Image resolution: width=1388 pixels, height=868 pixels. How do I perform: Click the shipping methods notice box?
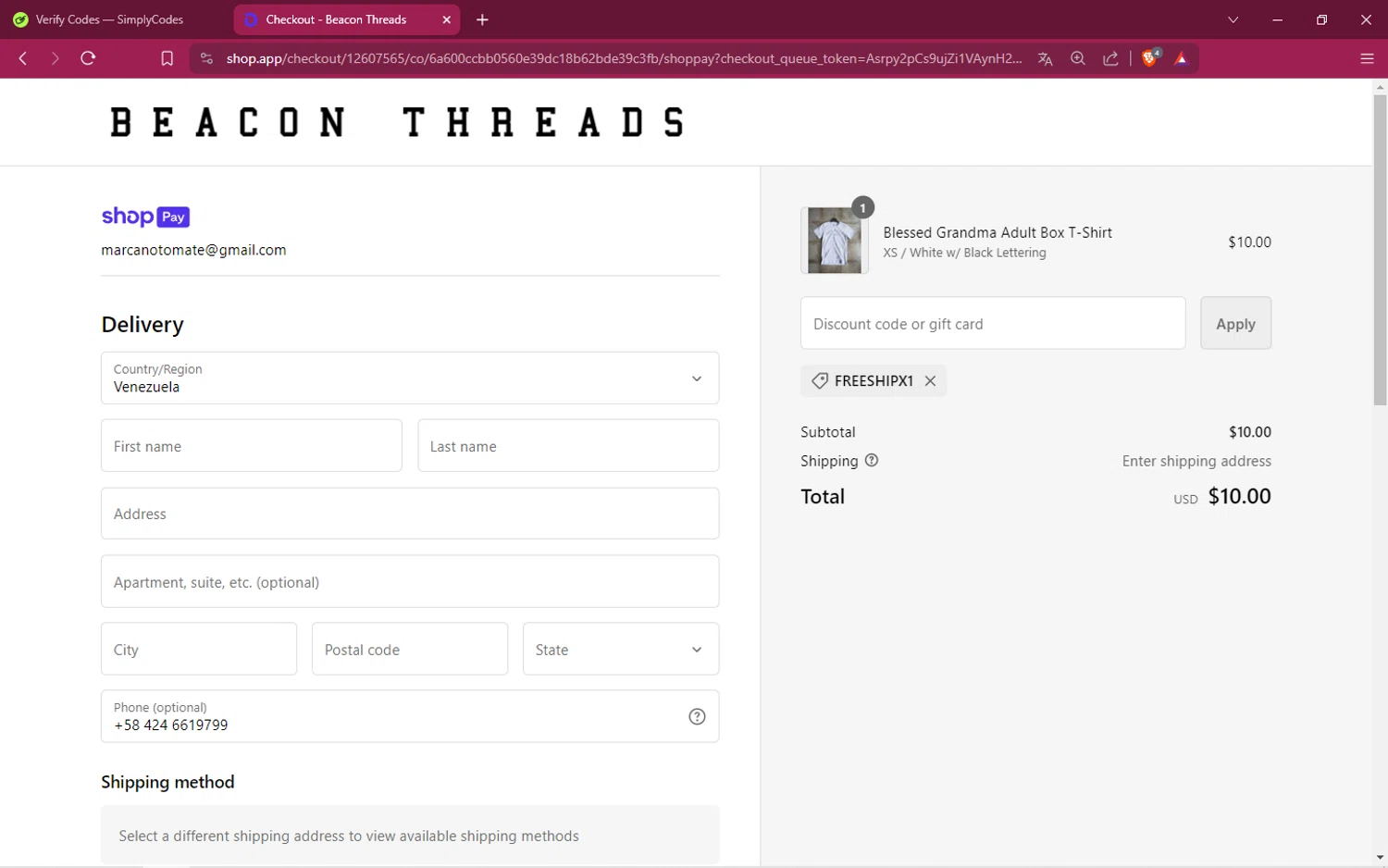tap(410, 836)
